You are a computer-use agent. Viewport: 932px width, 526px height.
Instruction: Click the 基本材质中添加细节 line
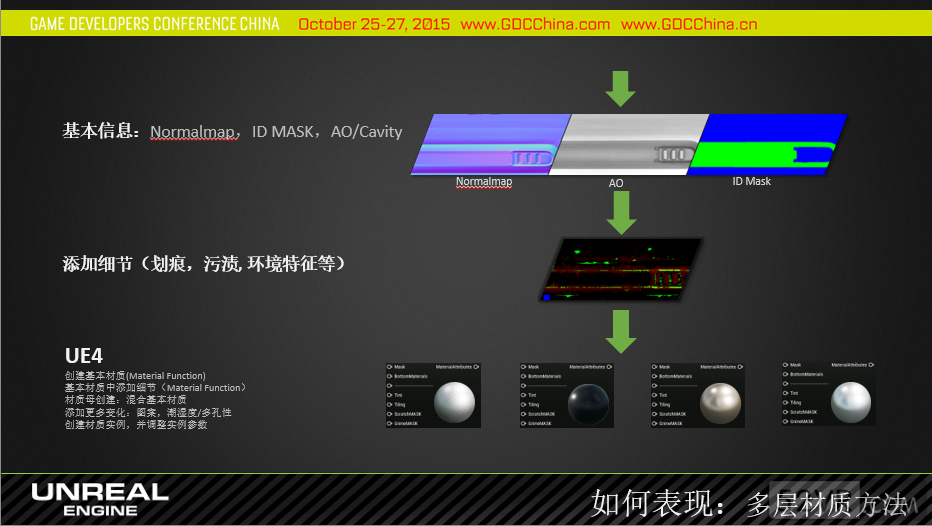155,388
